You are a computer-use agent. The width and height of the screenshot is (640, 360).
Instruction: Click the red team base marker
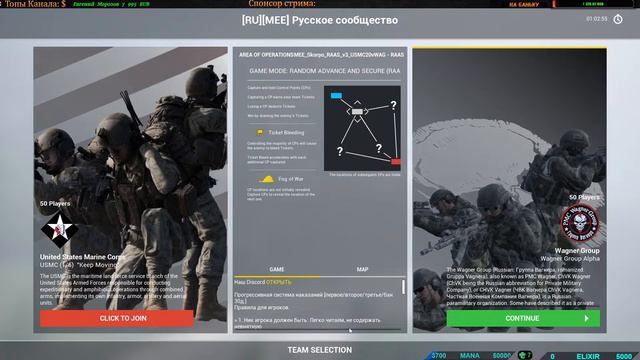396,162
